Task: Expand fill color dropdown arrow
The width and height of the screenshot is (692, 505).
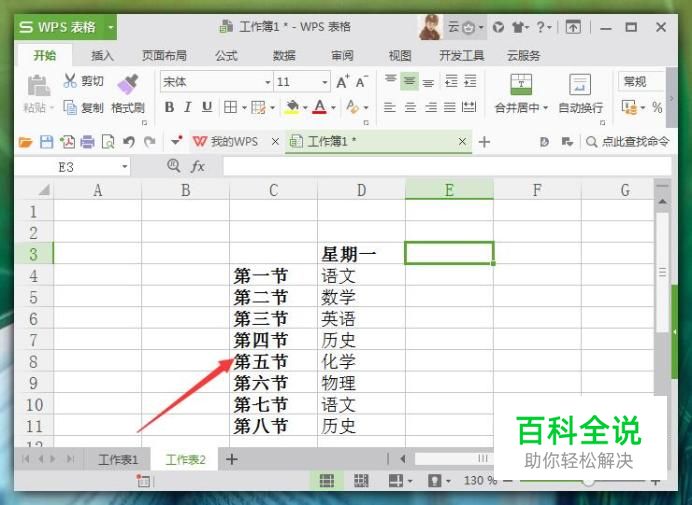Action: click(305, 108)
